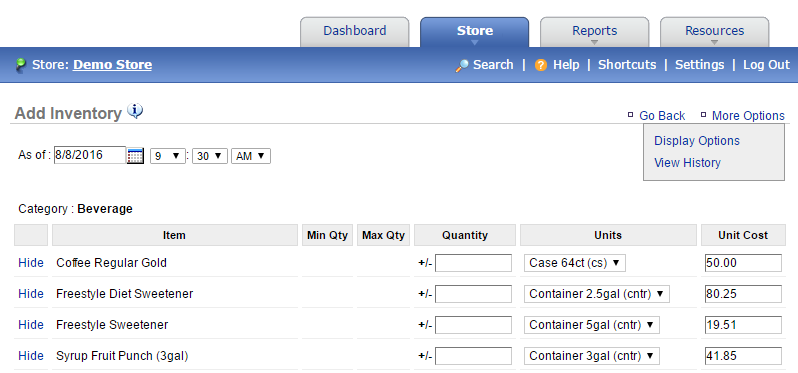The image size is (798, 373).
Task: Select Display Options from the menu
Action: click(697, 141)
